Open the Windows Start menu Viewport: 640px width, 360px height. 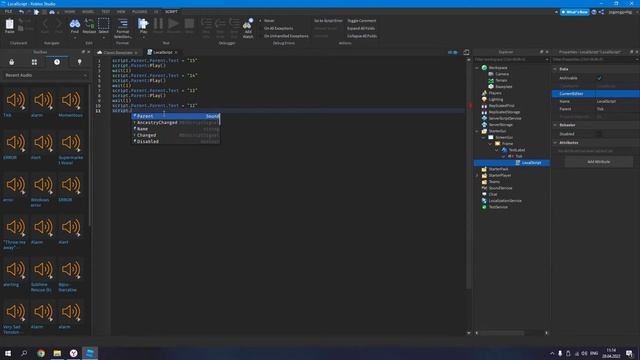click(x=8, y=353)
